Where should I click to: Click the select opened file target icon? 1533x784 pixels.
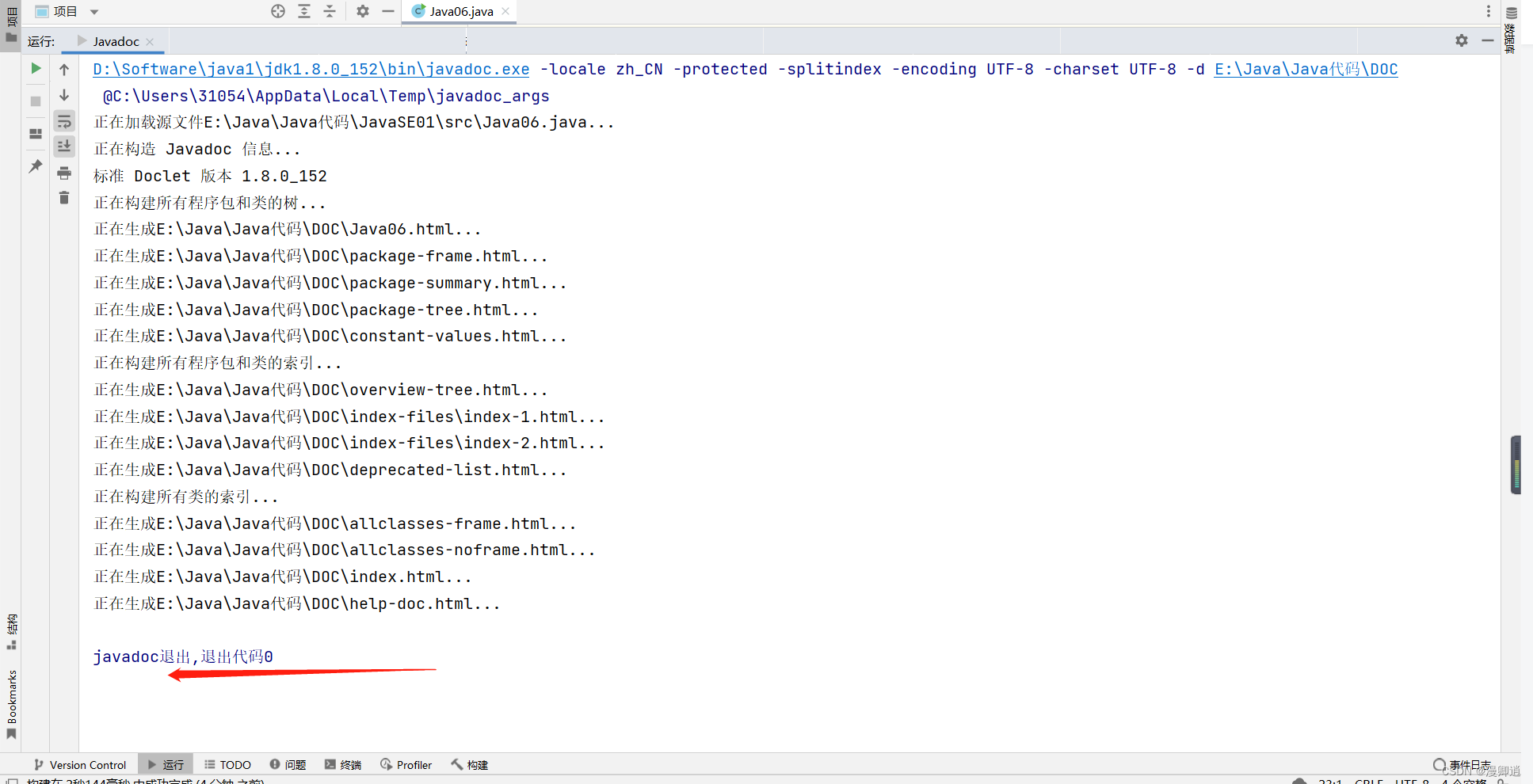point(278,11)
